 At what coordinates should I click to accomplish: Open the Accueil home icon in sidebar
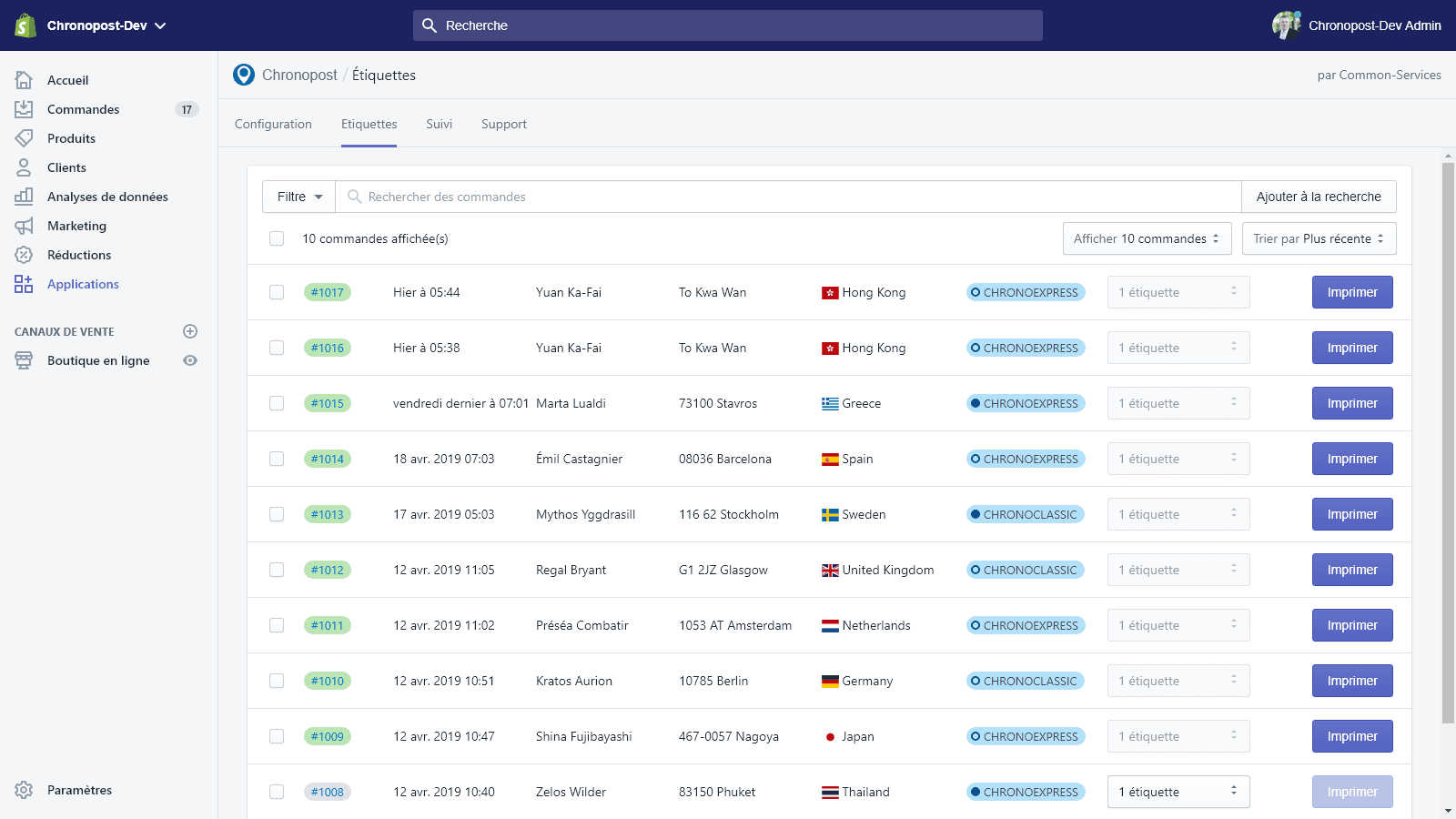click(24, 80)
